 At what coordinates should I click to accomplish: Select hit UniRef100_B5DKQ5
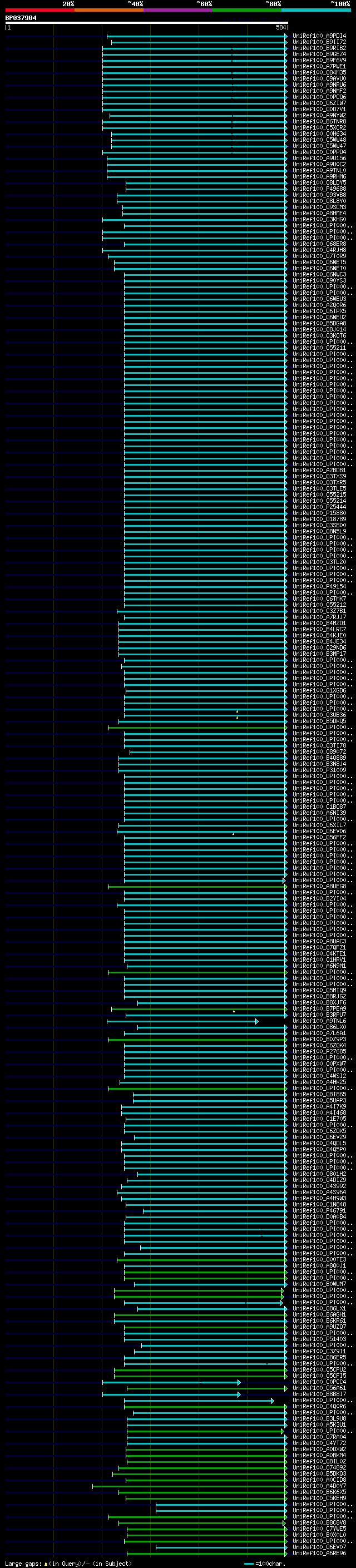[x=319, y=721]
